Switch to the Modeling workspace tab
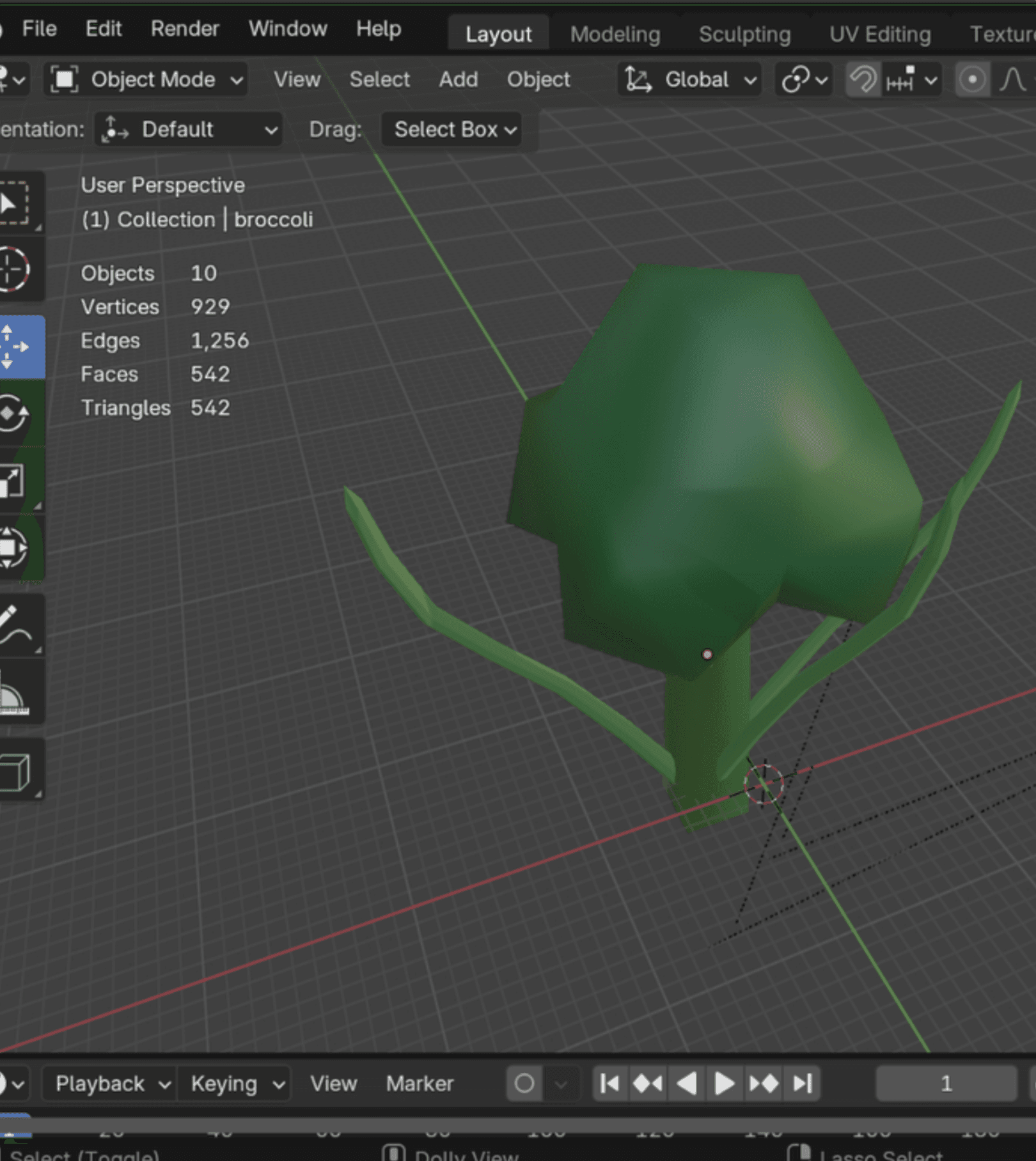This screenshot has width=1036, height=1161. pos(615,34)
